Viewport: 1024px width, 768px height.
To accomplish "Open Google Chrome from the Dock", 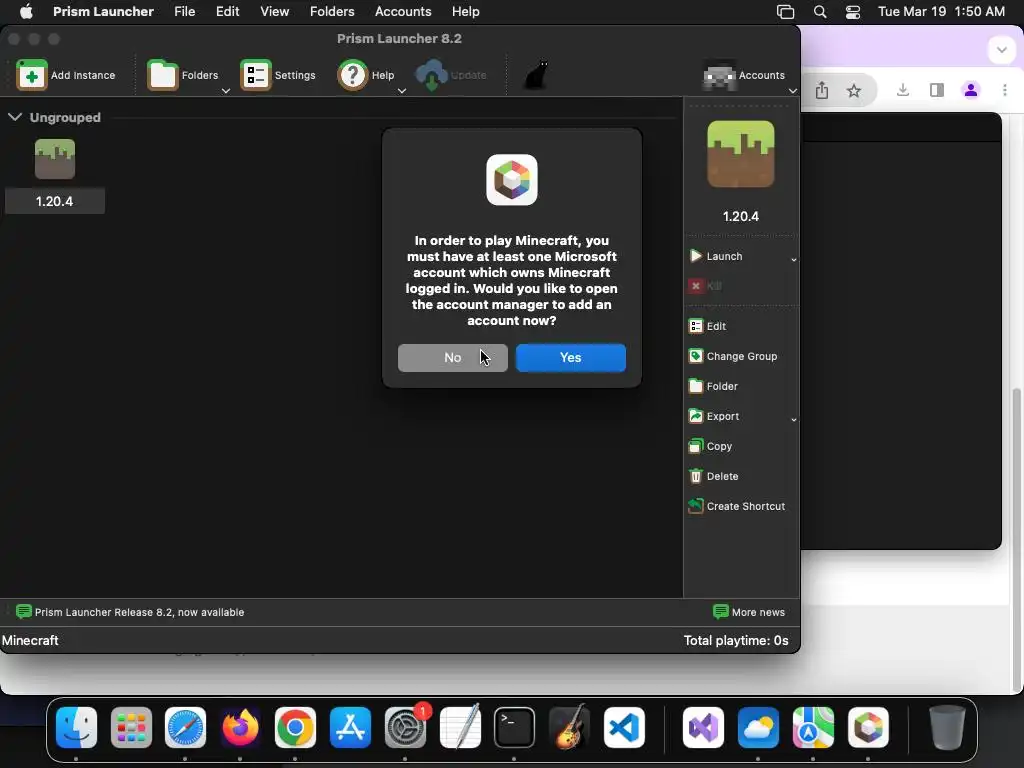I will [x=295, y=727].
